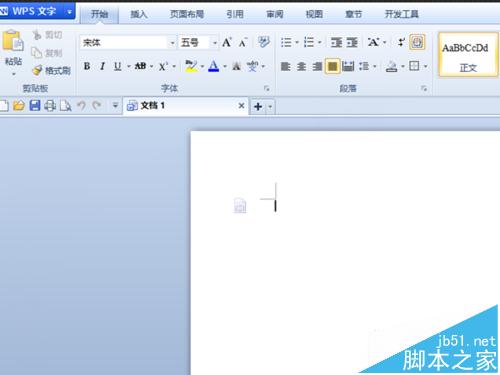Apply distributed alignment
The image size is (500, 375).
tap(348, 66)
